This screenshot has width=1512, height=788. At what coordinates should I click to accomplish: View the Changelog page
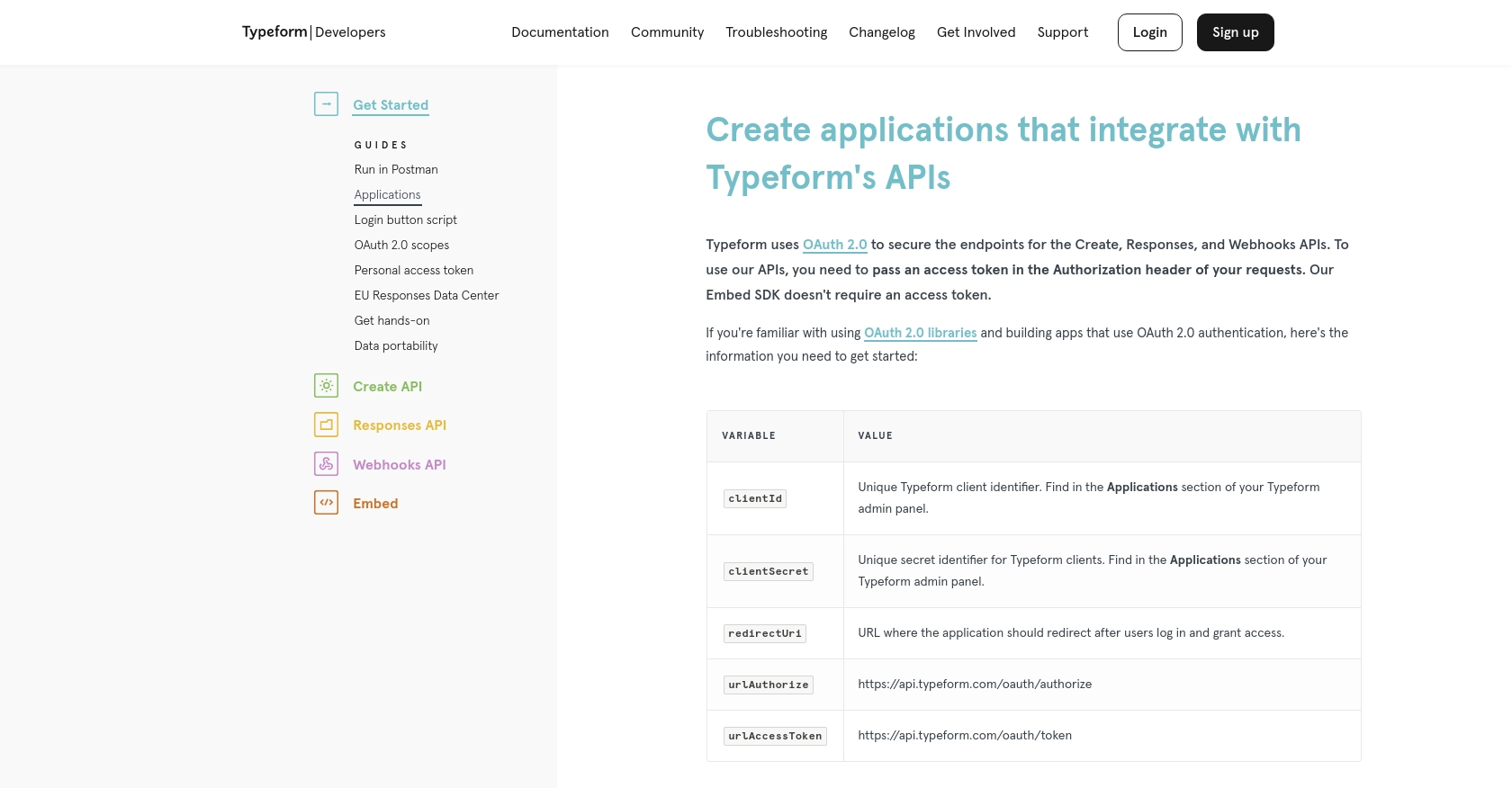[881, 32]
